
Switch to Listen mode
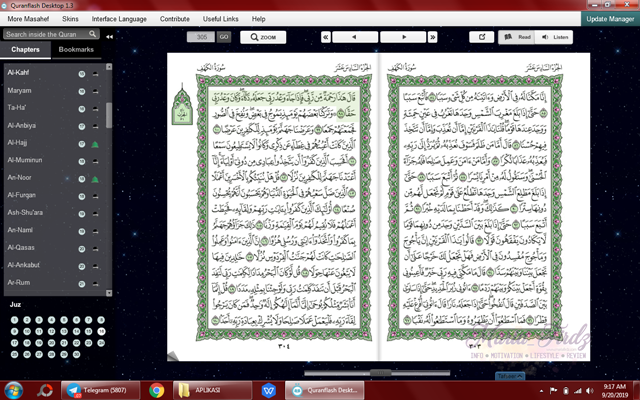pos(554,37)
